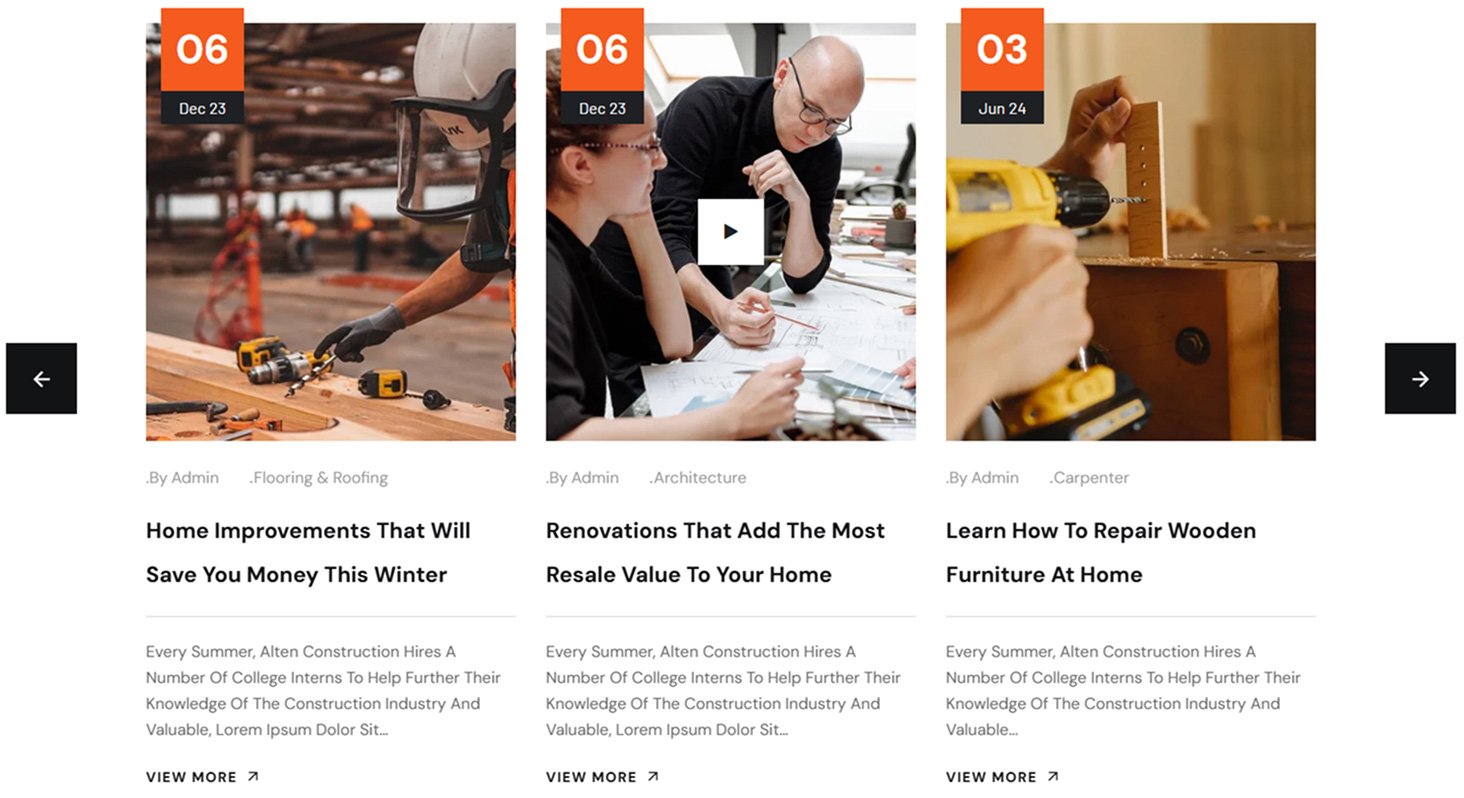The image size is (1464, 798).
Task: Open the Home Improvements That Will Save title
Action: click(x=308, y=552)
